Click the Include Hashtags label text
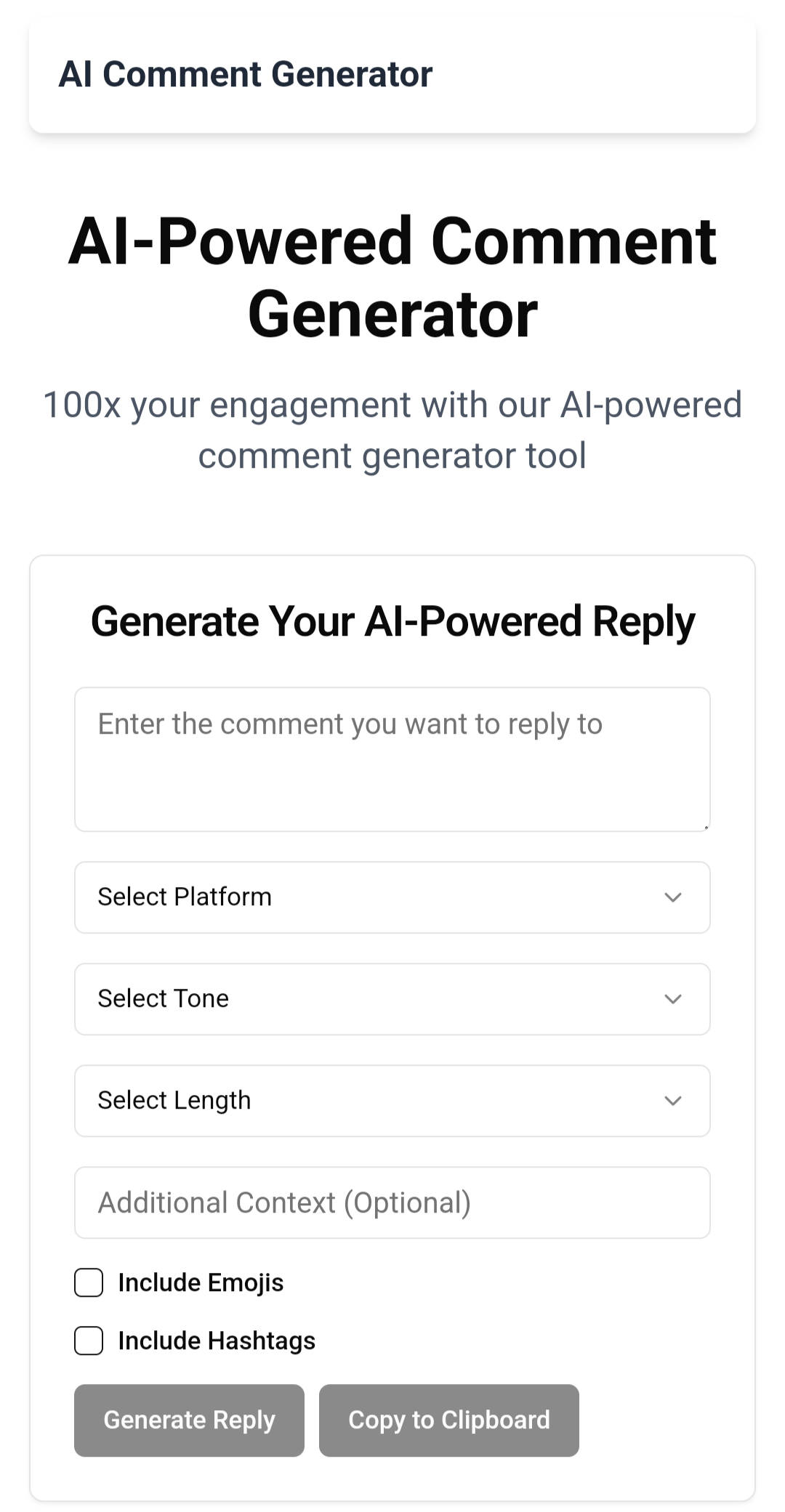Image resolution: width=785 pixels, height=1512 pixels. [217, 1341]
